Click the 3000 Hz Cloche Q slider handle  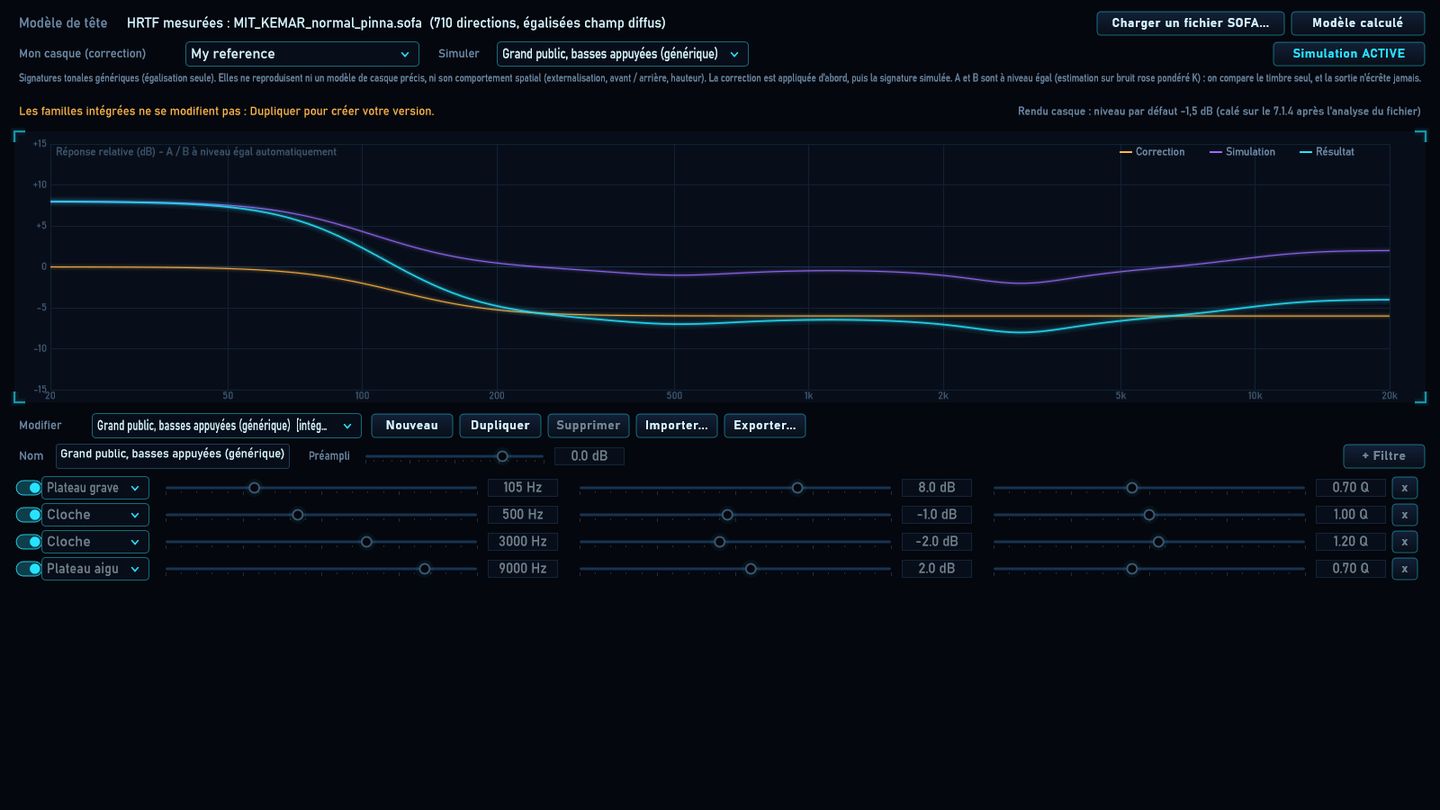click(x=1158, y=542)
